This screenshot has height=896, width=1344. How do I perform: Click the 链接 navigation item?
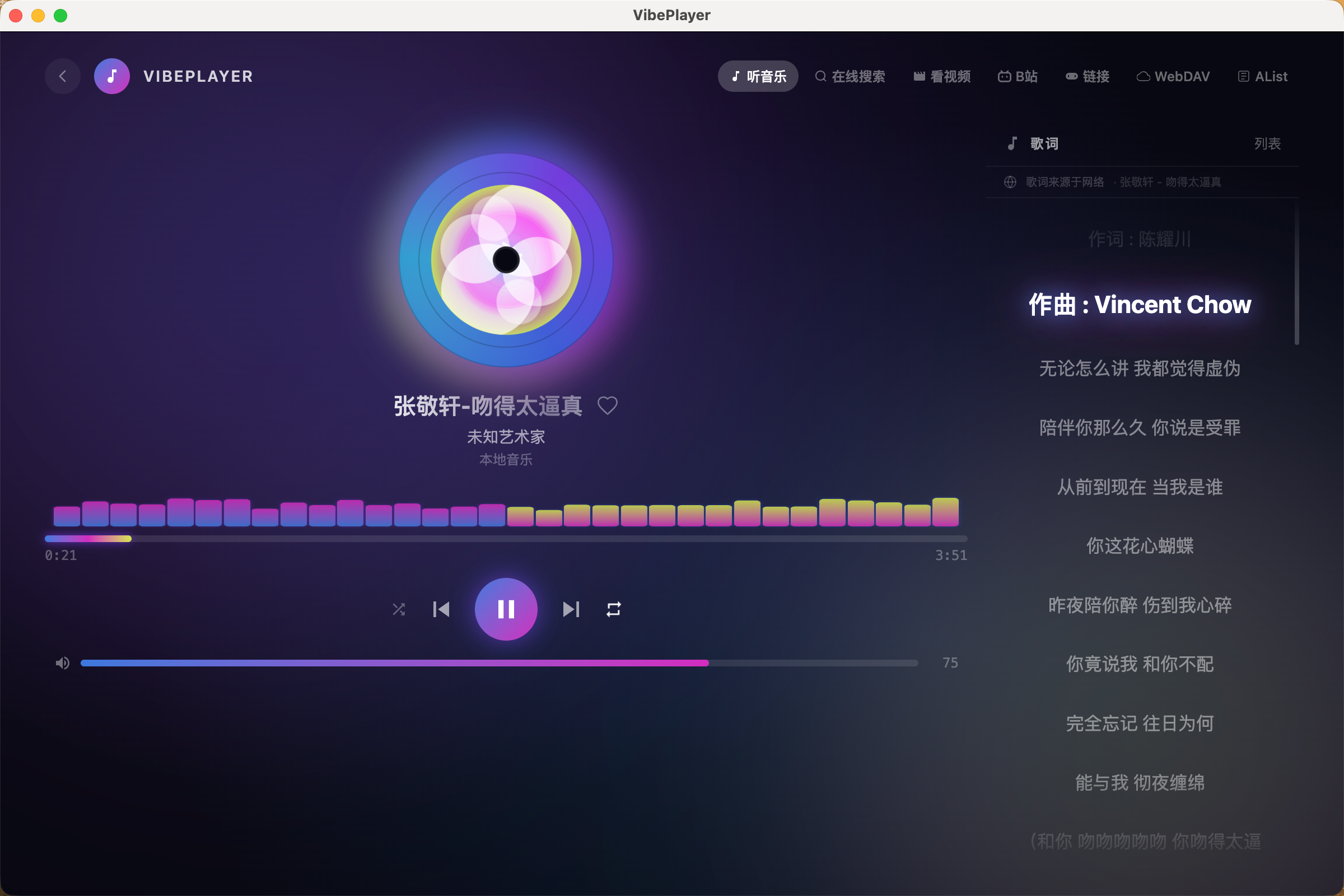click(x=1087, y=76)
